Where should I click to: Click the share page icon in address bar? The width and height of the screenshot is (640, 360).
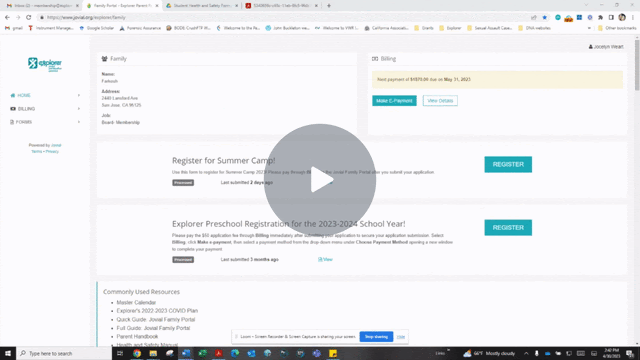tap(533, 18)
